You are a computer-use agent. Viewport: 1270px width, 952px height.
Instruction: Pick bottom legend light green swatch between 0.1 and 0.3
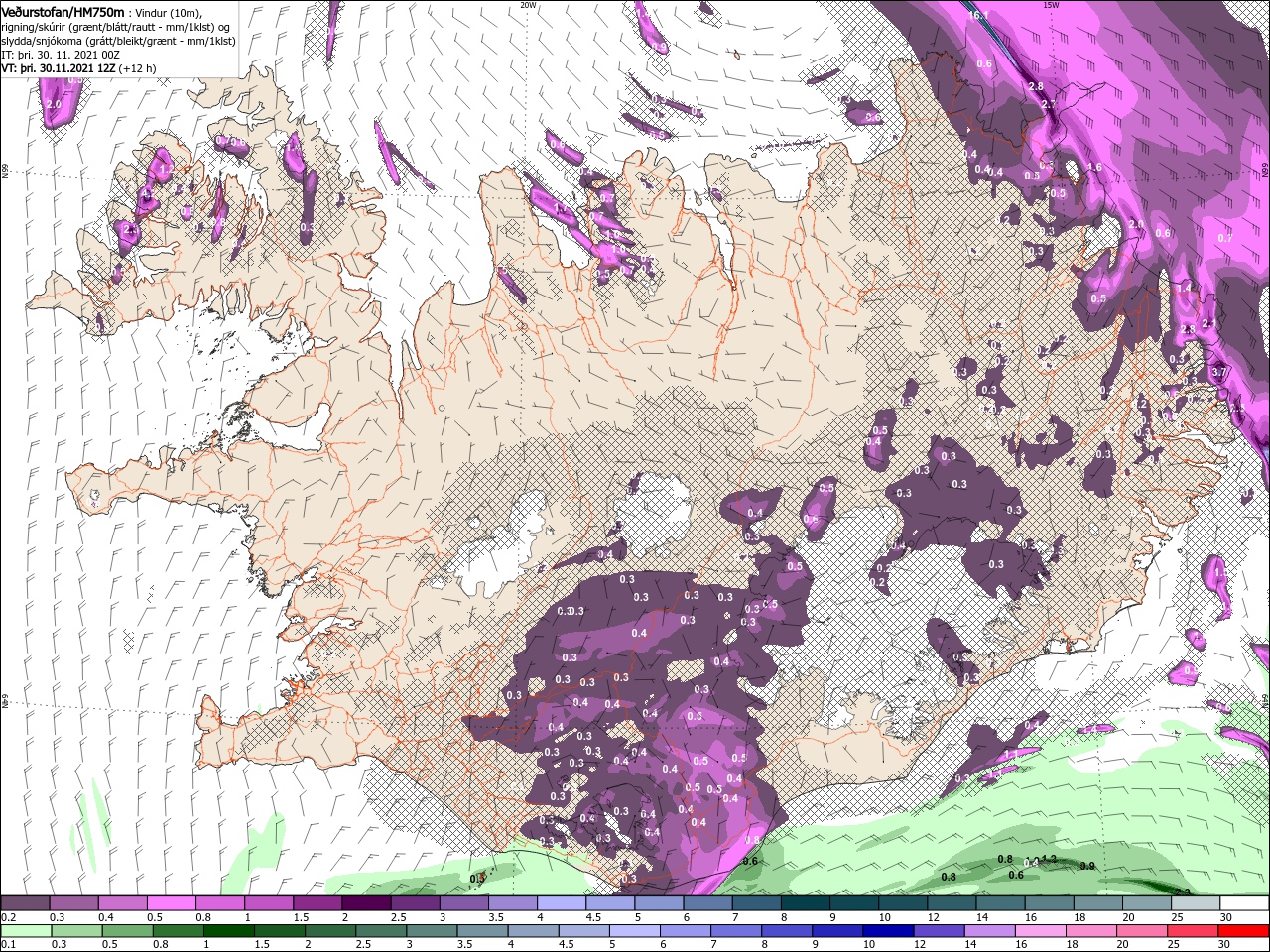(25, 931)
